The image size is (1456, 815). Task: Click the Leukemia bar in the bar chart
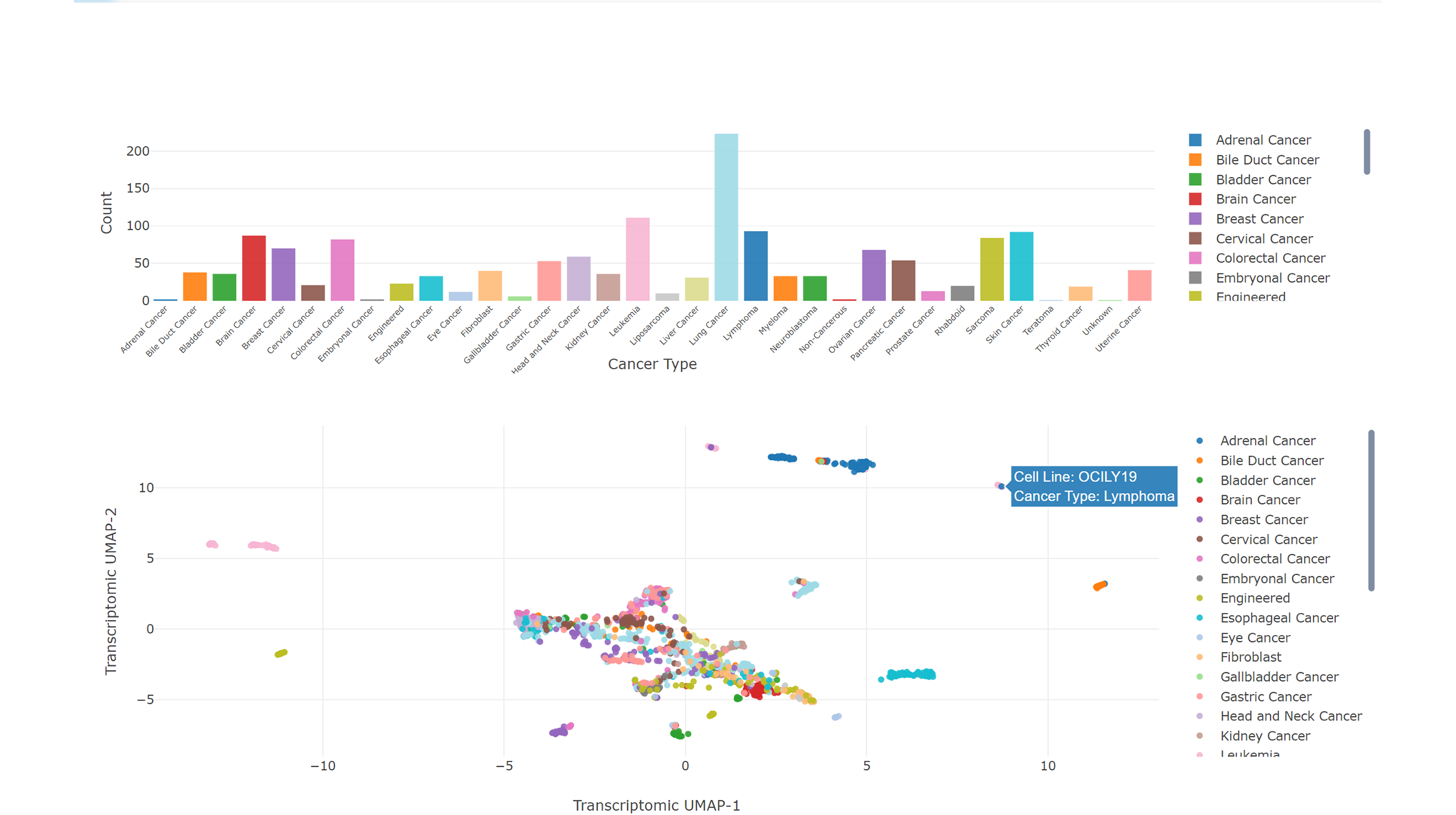tap(637, 259)
